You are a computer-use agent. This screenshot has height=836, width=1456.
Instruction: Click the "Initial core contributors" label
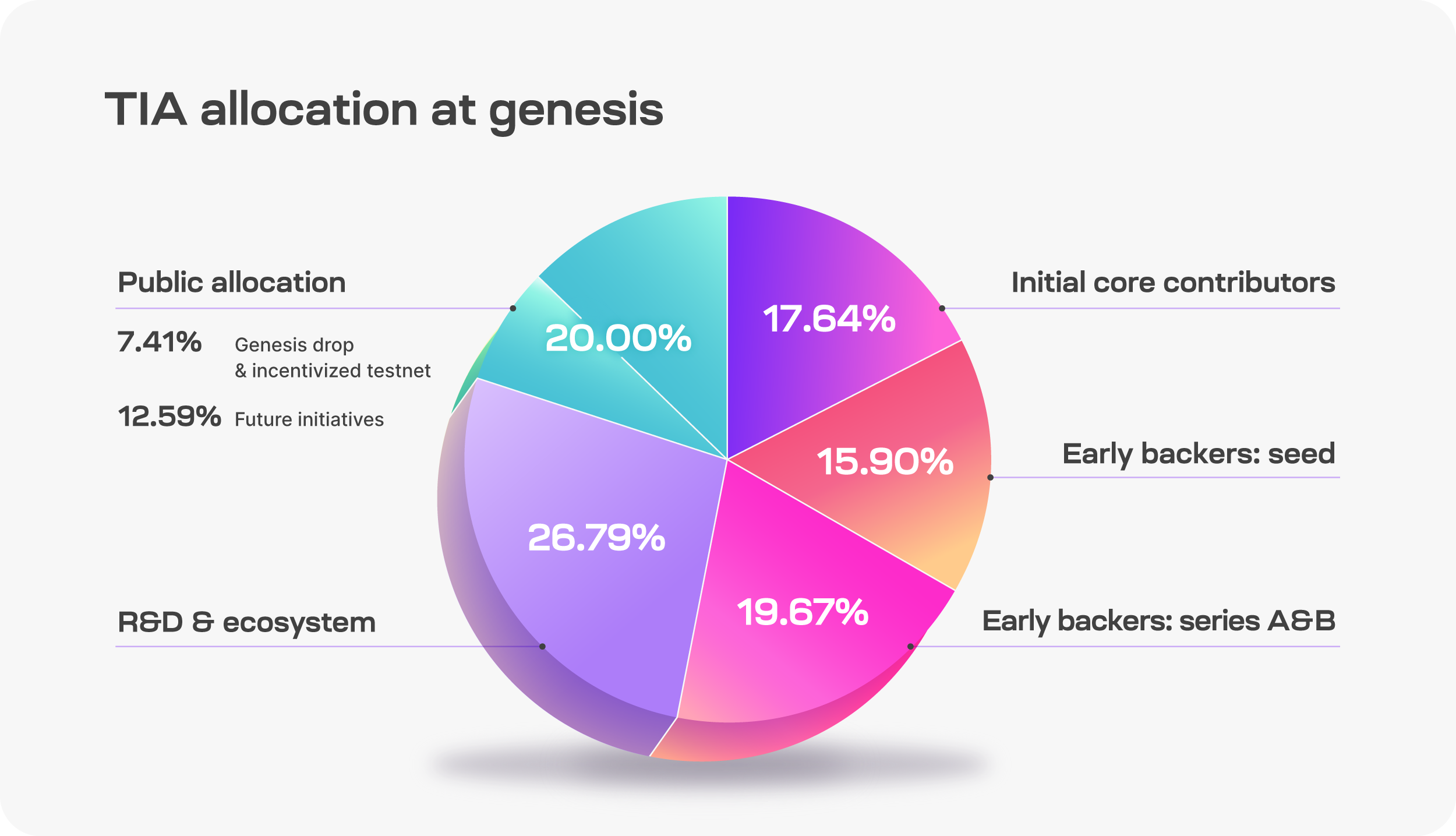(1173, 283)
